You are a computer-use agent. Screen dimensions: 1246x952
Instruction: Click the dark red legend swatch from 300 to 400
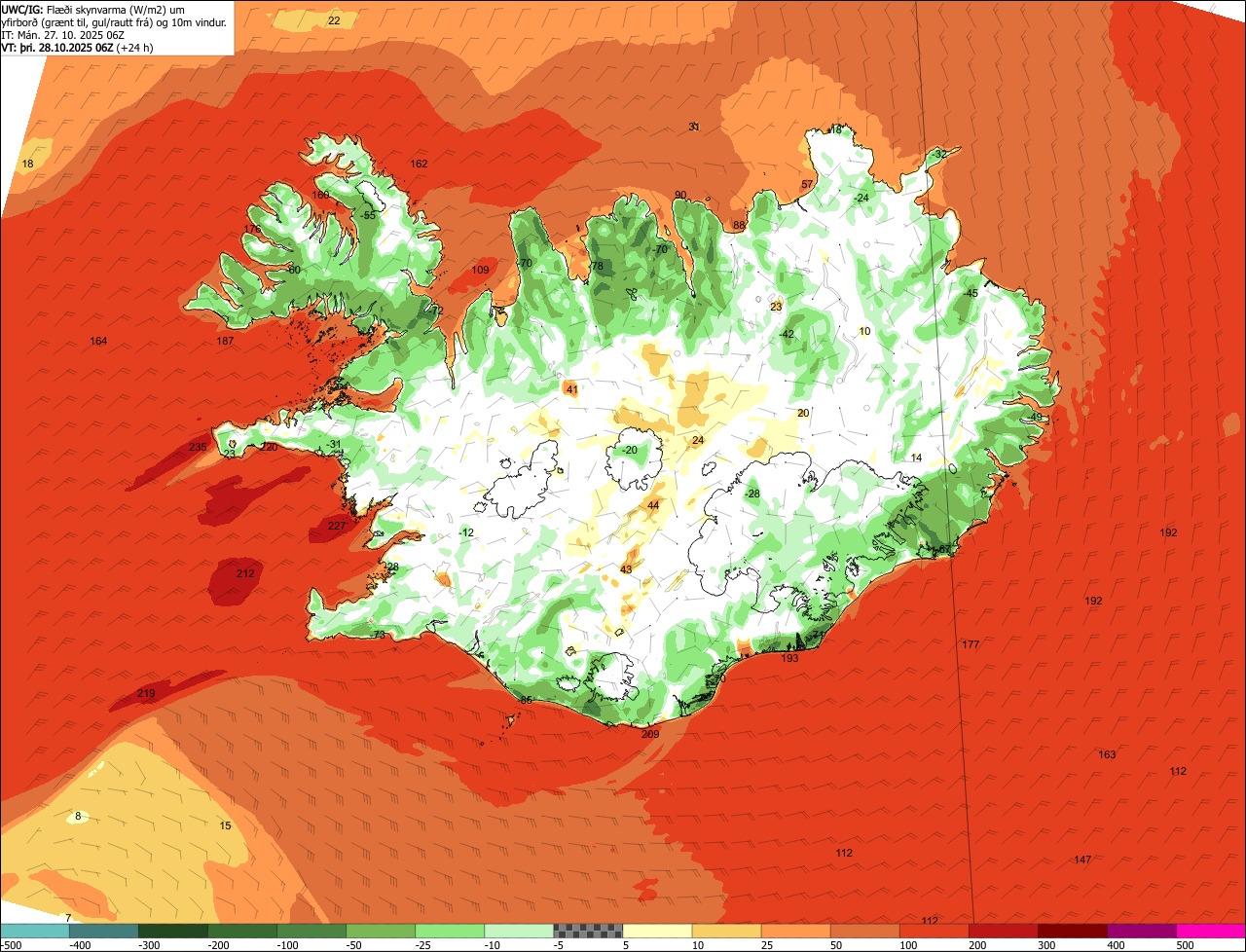click(1073, 931)
